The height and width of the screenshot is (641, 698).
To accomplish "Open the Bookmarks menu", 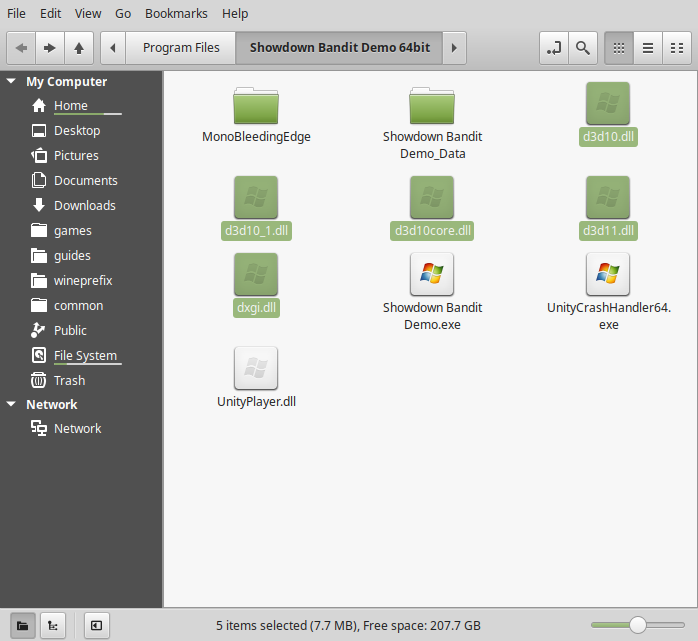I will click(176, 14).
